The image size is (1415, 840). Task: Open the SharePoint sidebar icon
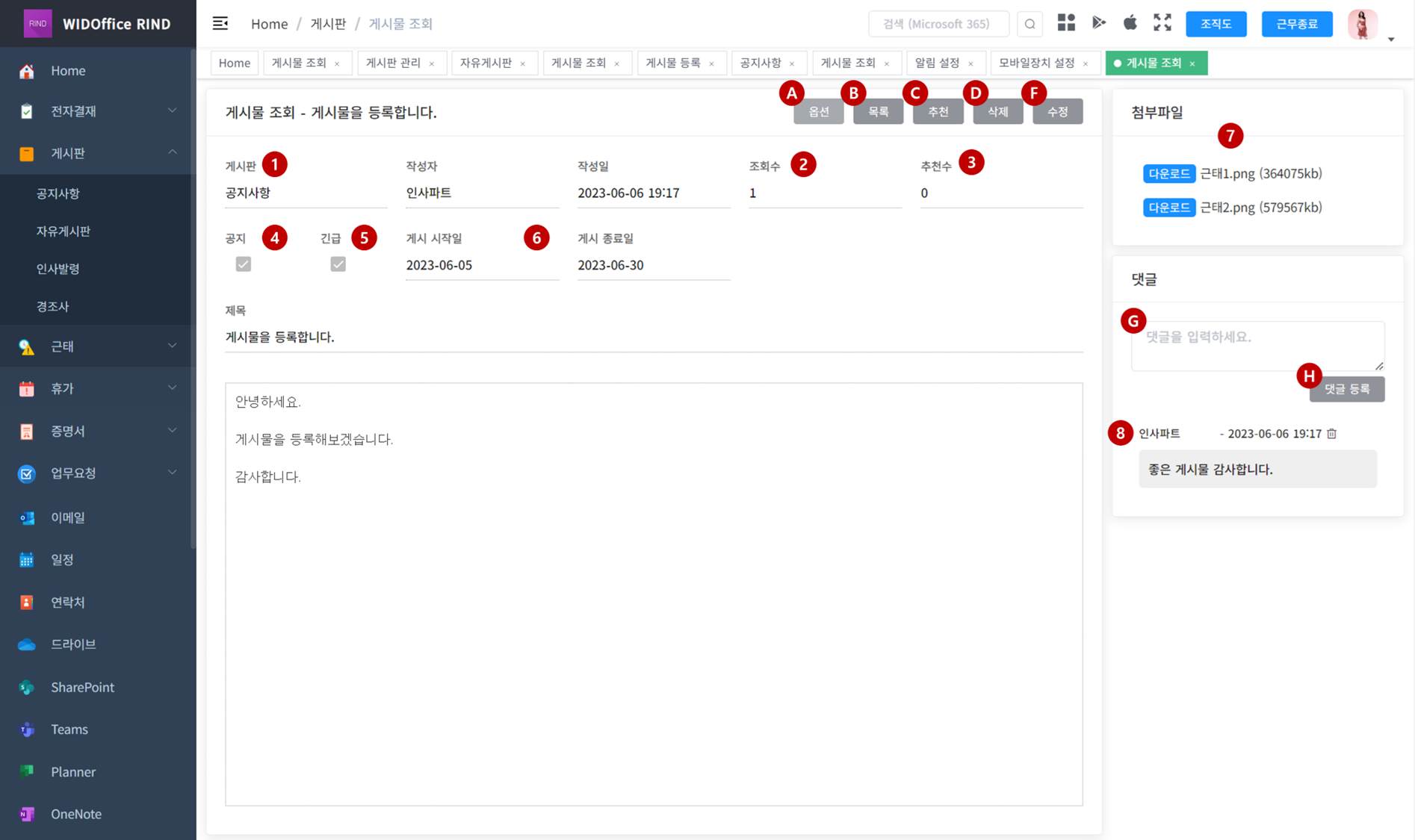pos(27,687)
